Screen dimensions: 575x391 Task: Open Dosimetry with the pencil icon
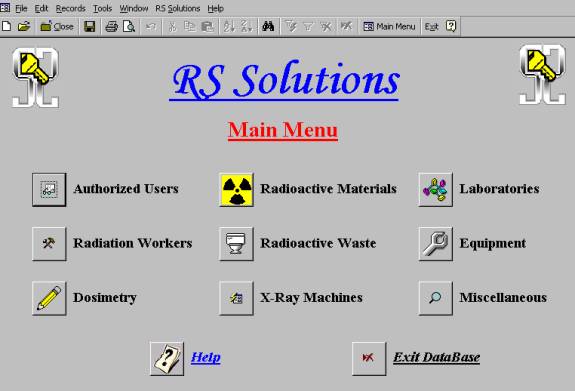(x=49, y=298)
